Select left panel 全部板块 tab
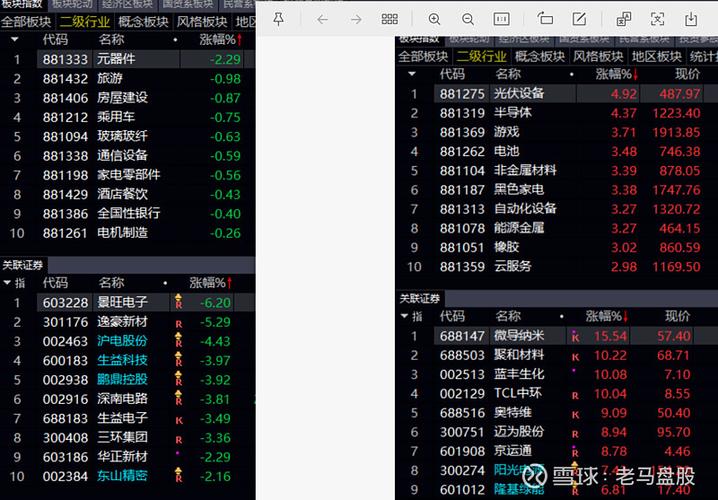Viewport: 718px width, 500px height. pos(26,22)
